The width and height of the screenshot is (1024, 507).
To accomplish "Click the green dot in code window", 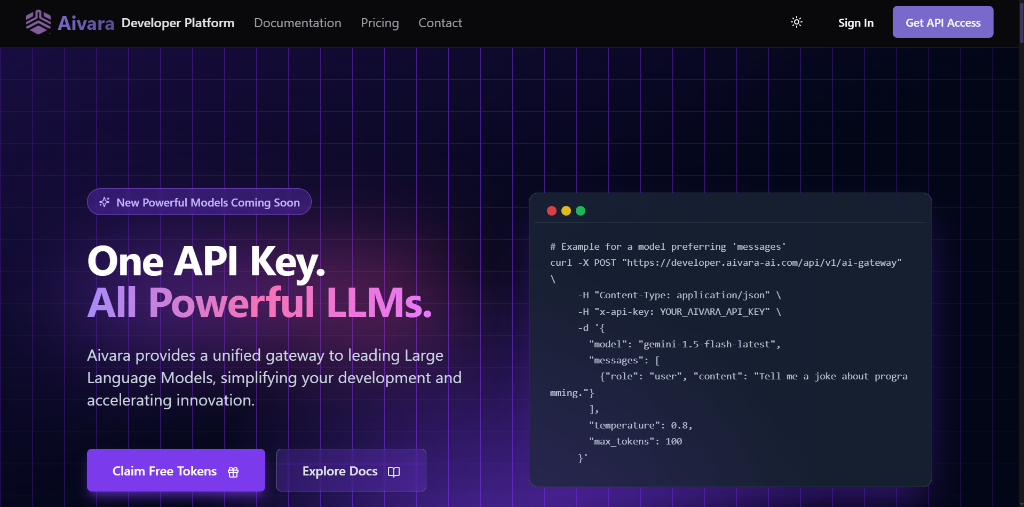I will tap(581, 210).
